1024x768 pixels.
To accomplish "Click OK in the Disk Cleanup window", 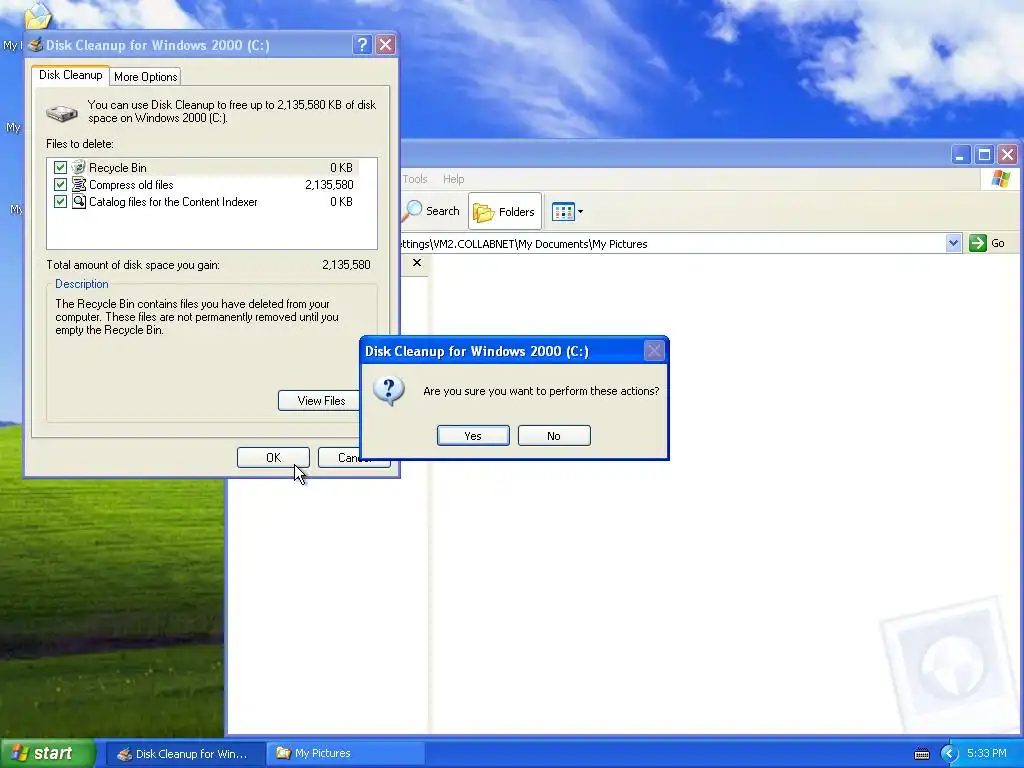I will (273, 458).
